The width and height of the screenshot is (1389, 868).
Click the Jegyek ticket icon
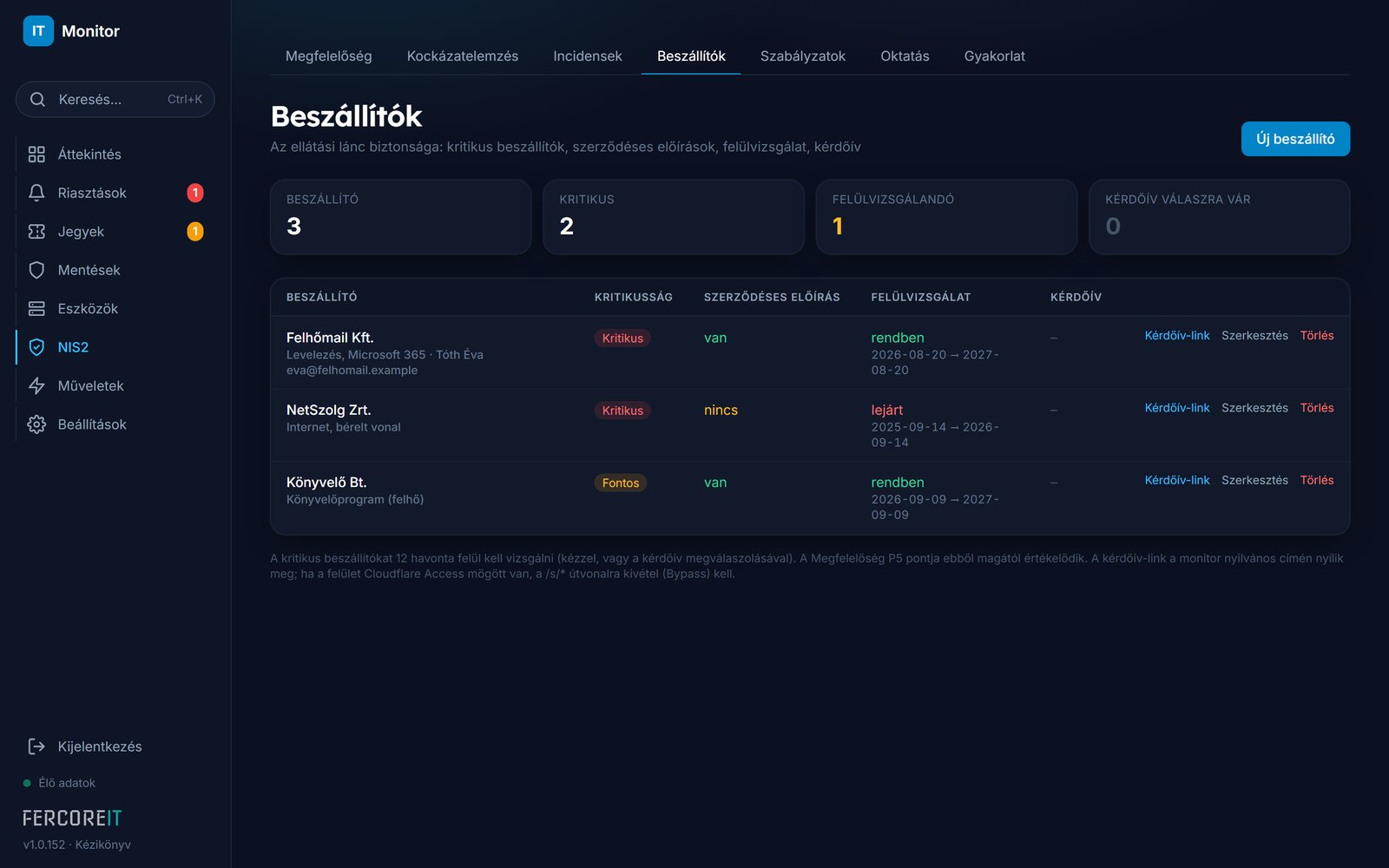click(x=36, y=232)
